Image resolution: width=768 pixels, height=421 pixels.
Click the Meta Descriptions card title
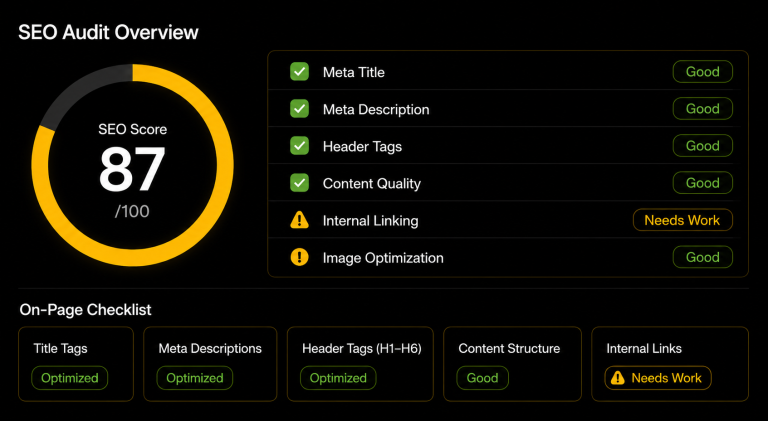[x=210, y=349]
